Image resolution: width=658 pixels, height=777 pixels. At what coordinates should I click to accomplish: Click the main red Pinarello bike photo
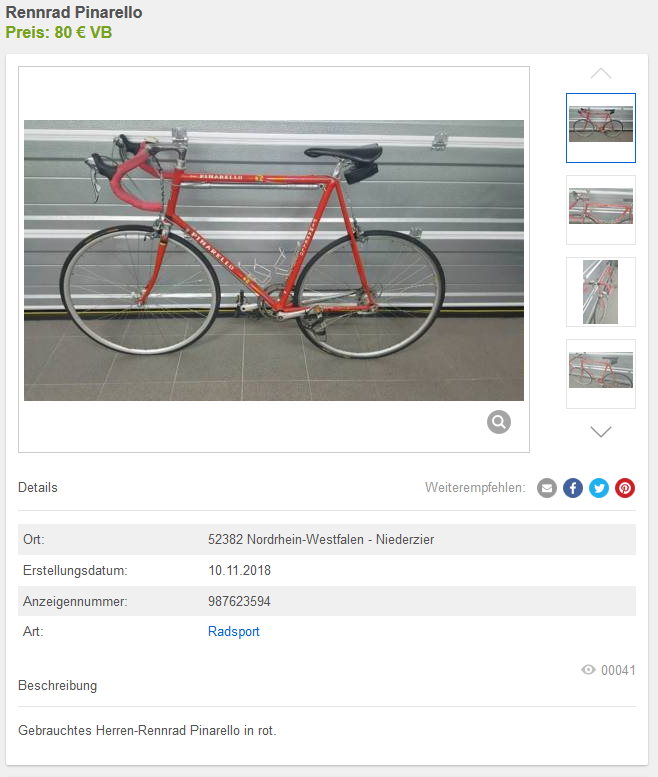click(x=274, y=260)
